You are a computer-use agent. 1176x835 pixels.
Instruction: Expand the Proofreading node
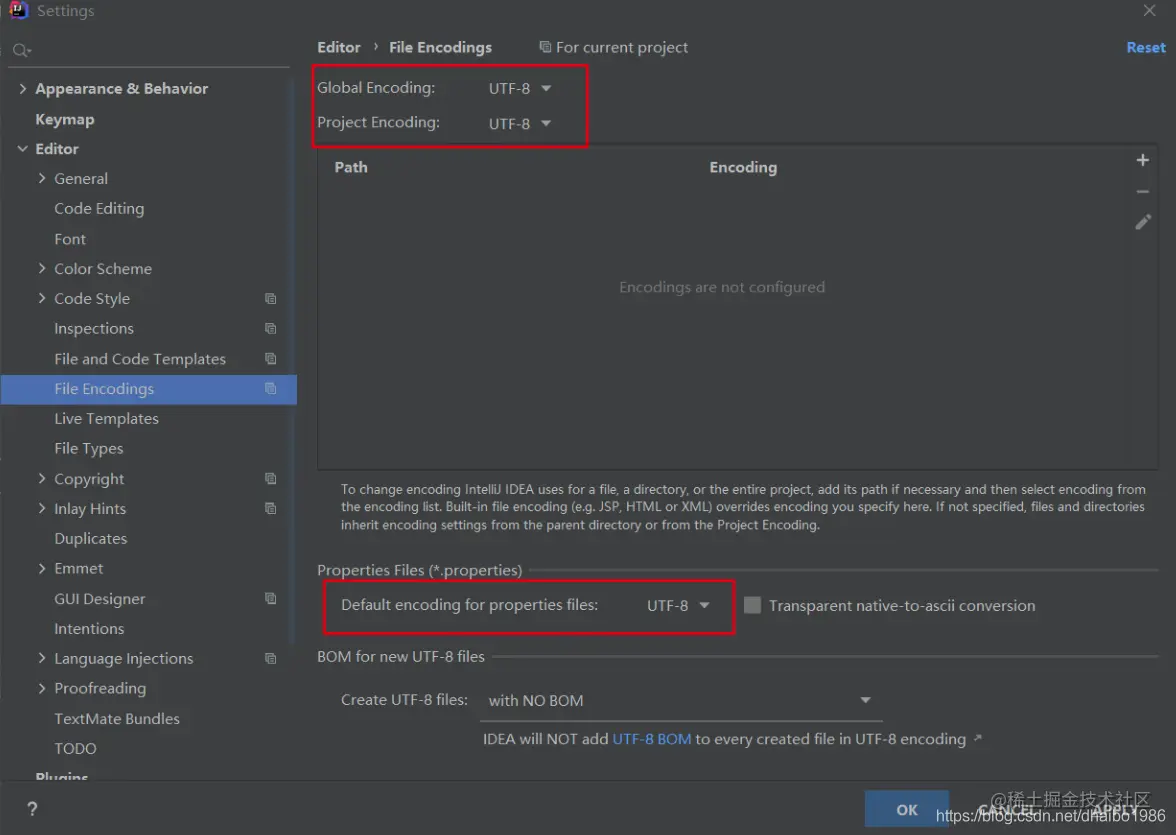[42, 689]
